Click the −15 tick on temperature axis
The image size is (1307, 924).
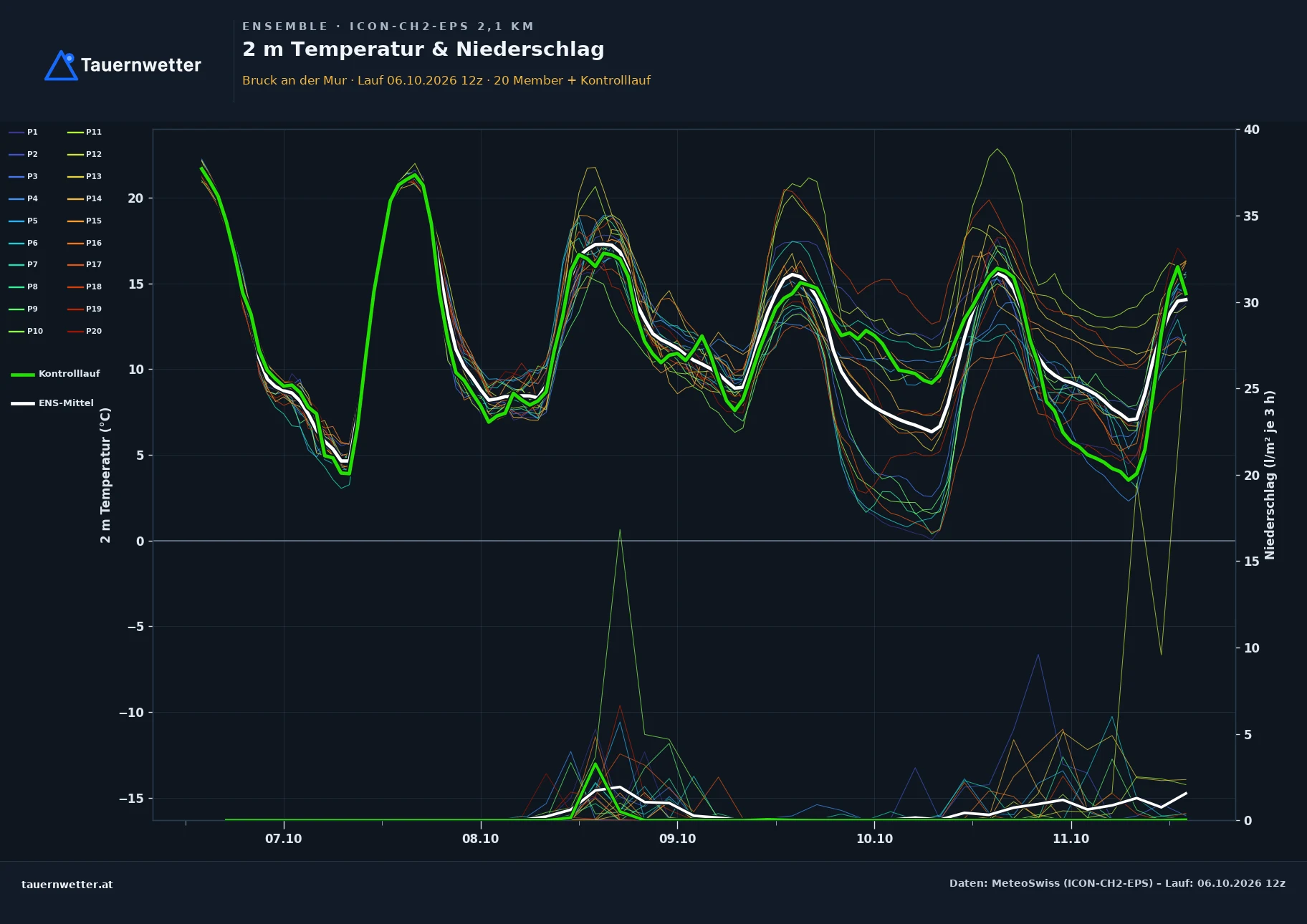coord(131,799)
